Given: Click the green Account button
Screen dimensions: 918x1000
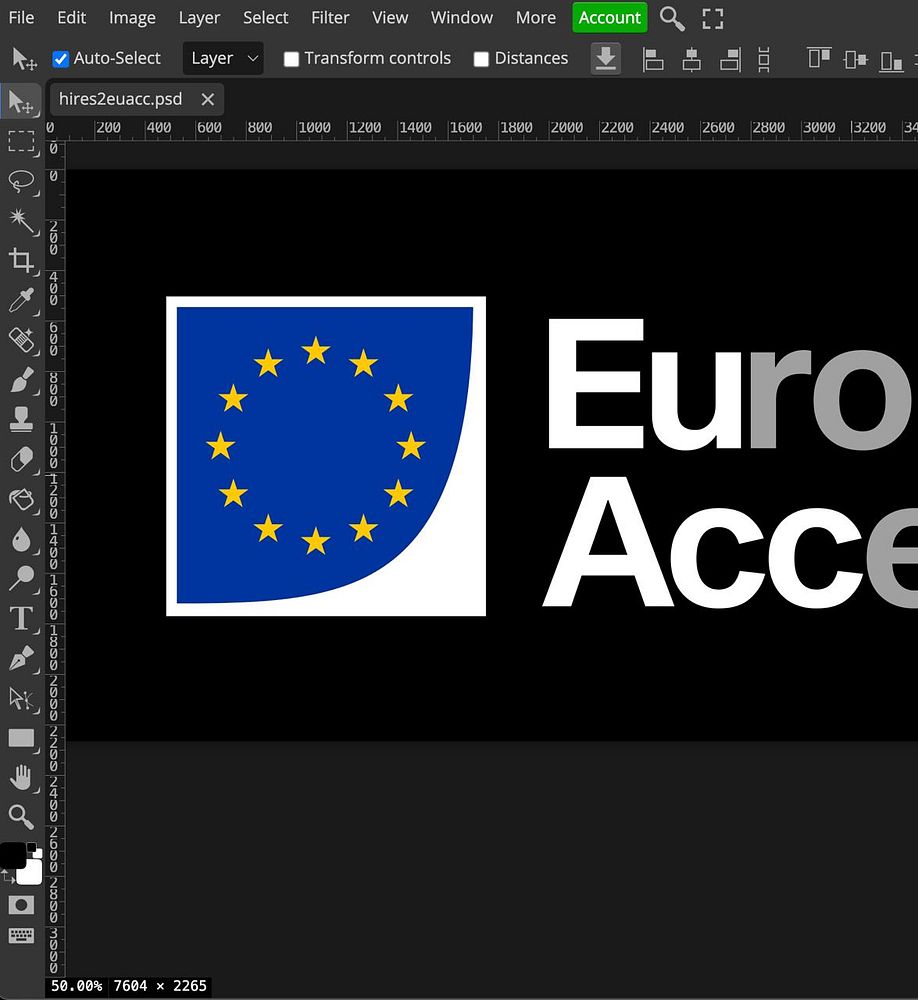Looking at the screenshot, I should tap(609, 18).
